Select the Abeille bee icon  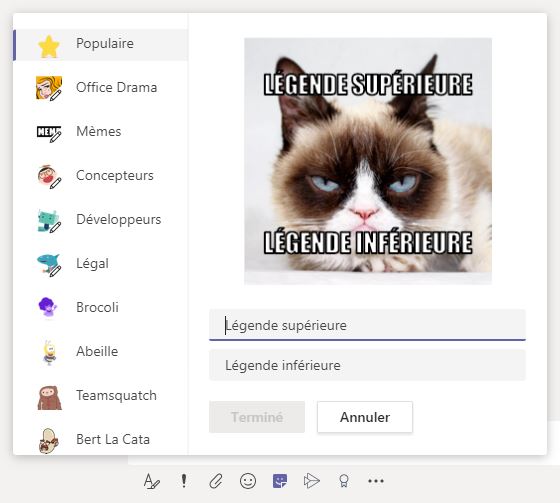49,352
